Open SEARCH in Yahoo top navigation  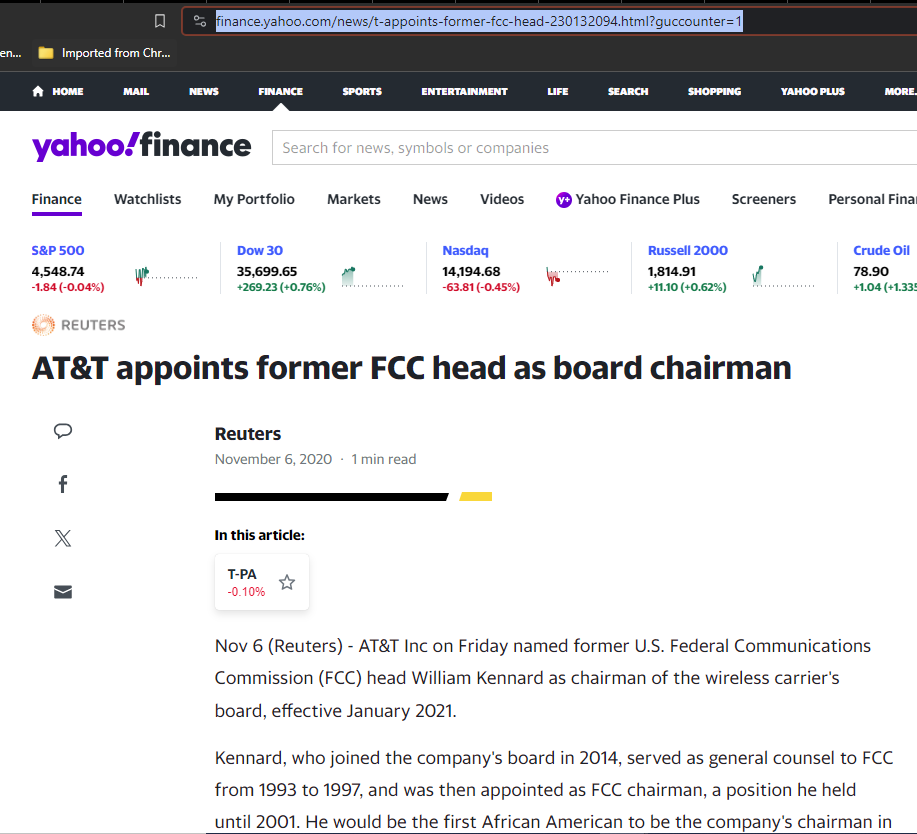[628, 91]
